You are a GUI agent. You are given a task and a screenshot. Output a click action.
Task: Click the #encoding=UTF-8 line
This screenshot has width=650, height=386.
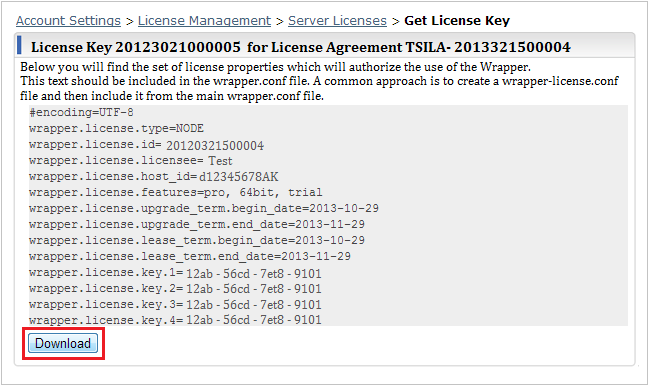[81, 112]
